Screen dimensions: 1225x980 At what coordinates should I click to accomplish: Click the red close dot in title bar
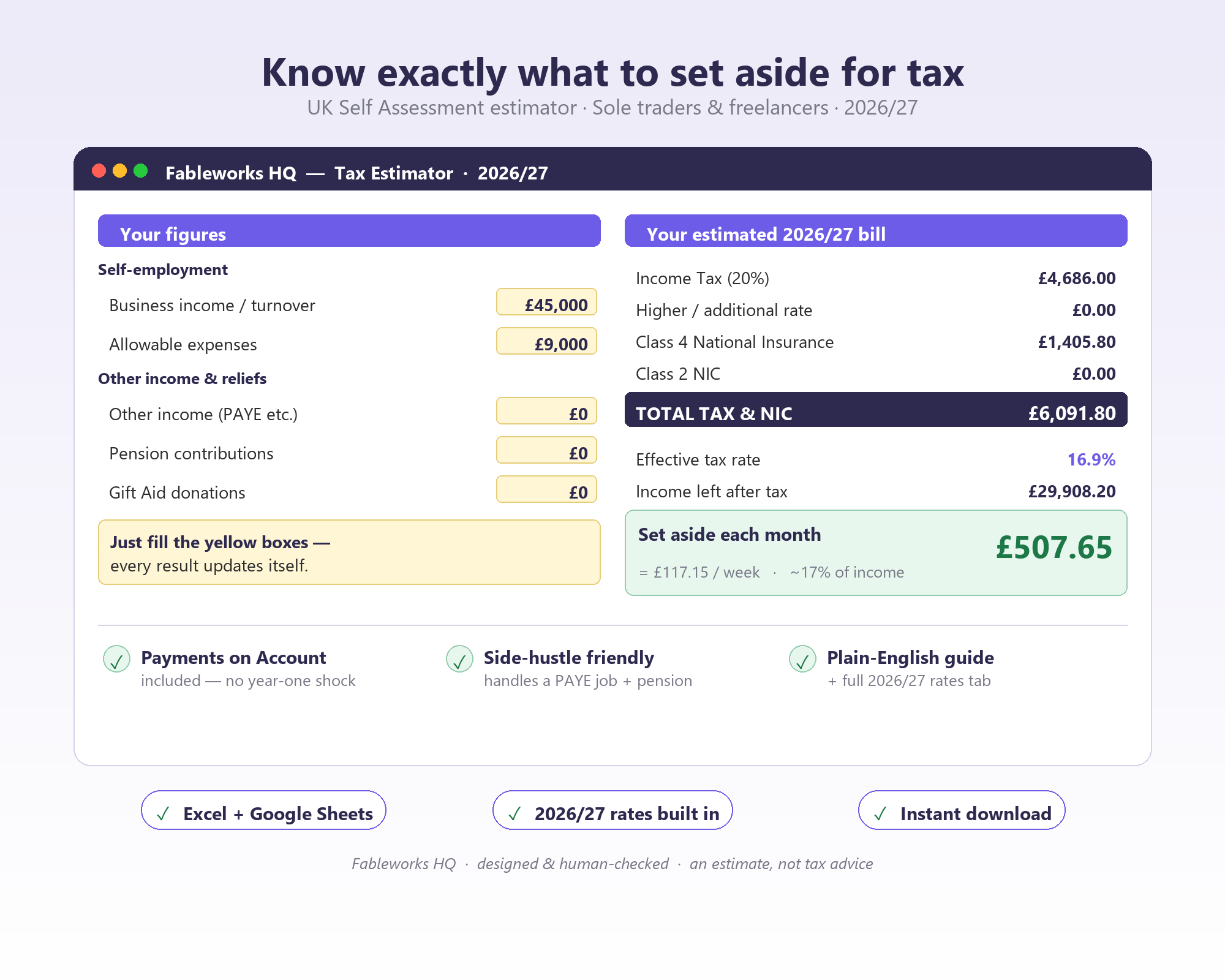(99, 170)
